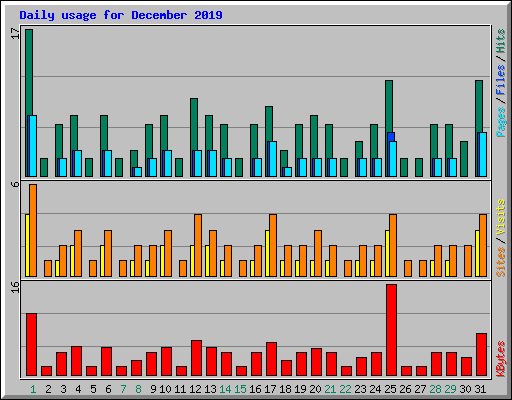Select the "Pages" legend label

[500, 122]
